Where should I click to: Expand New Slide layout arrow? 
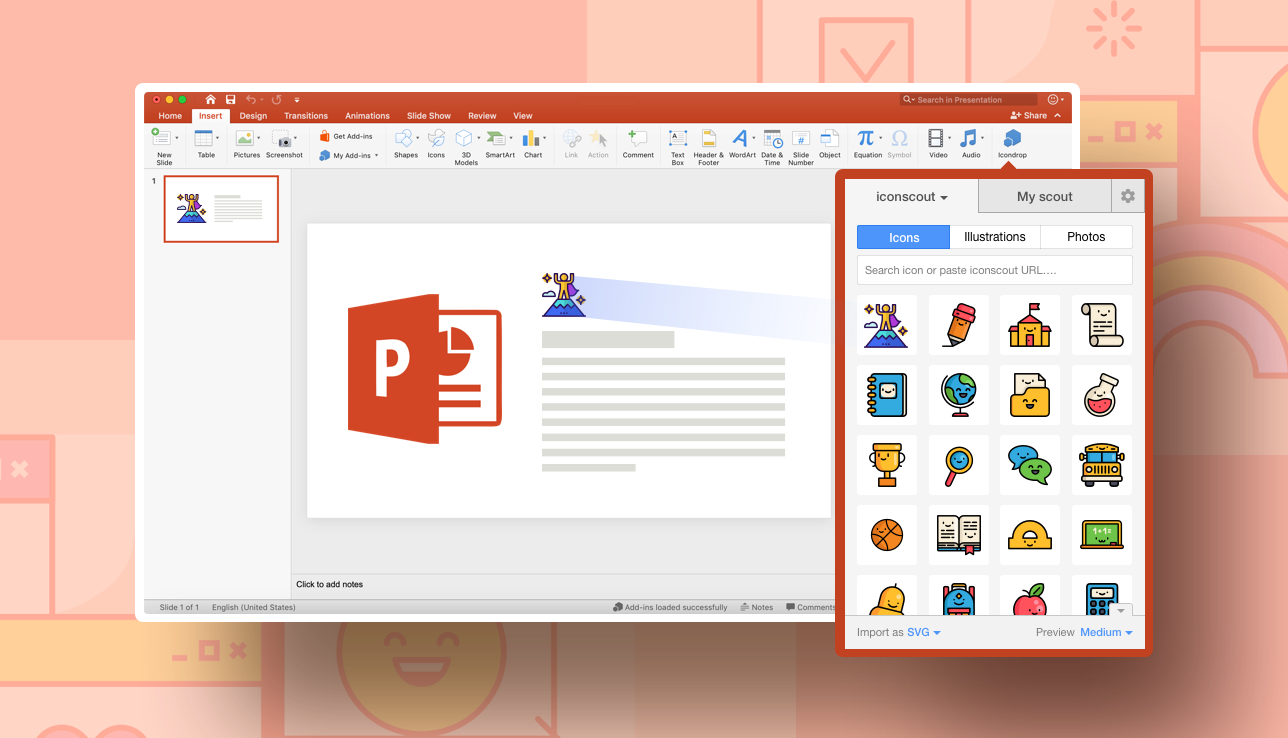tap(177, 138)
